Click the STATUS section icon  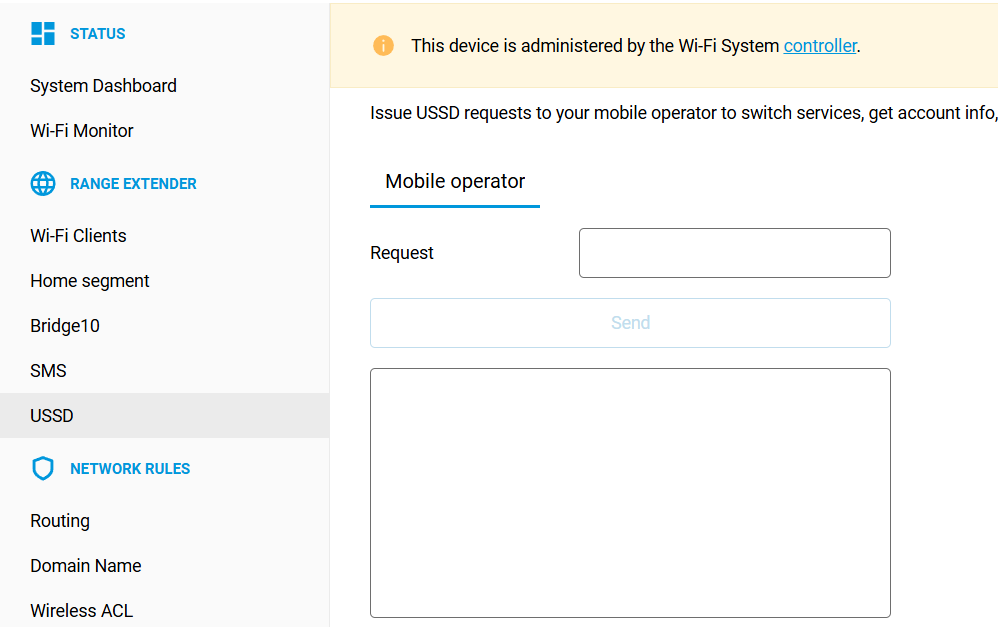pos(43,33)
